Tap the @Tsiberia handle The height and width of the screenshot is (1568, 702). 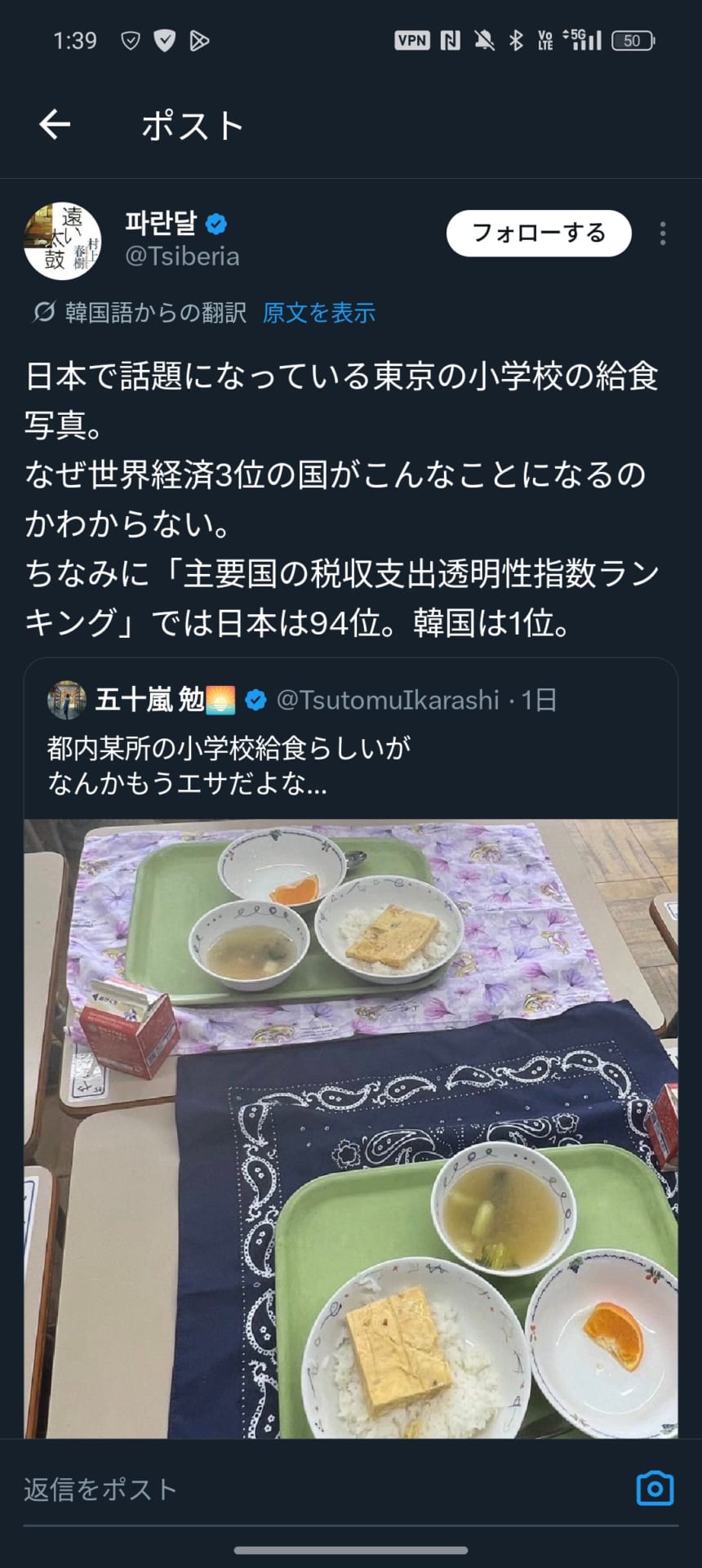point(182,256)
